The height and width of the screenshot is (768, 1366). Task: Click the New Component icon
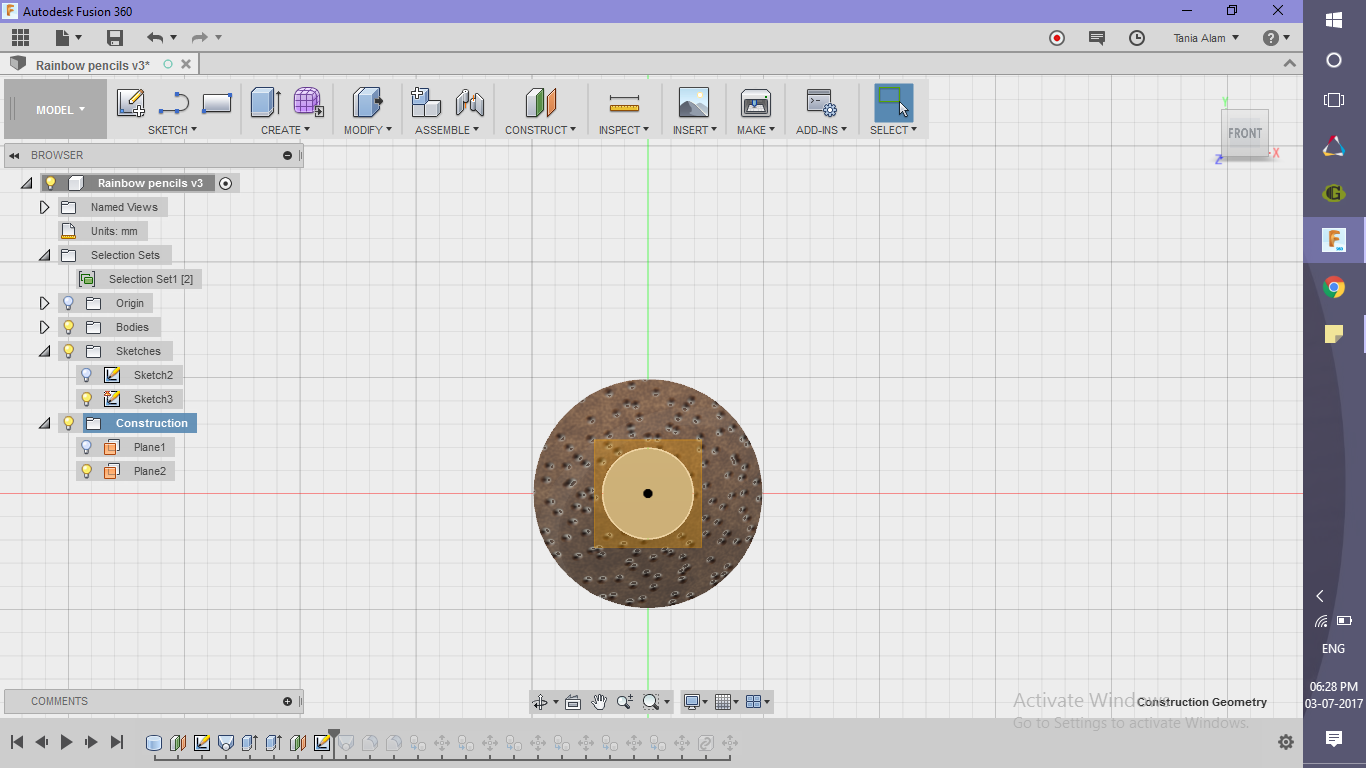pyautogui.click(x=426, y=102)
